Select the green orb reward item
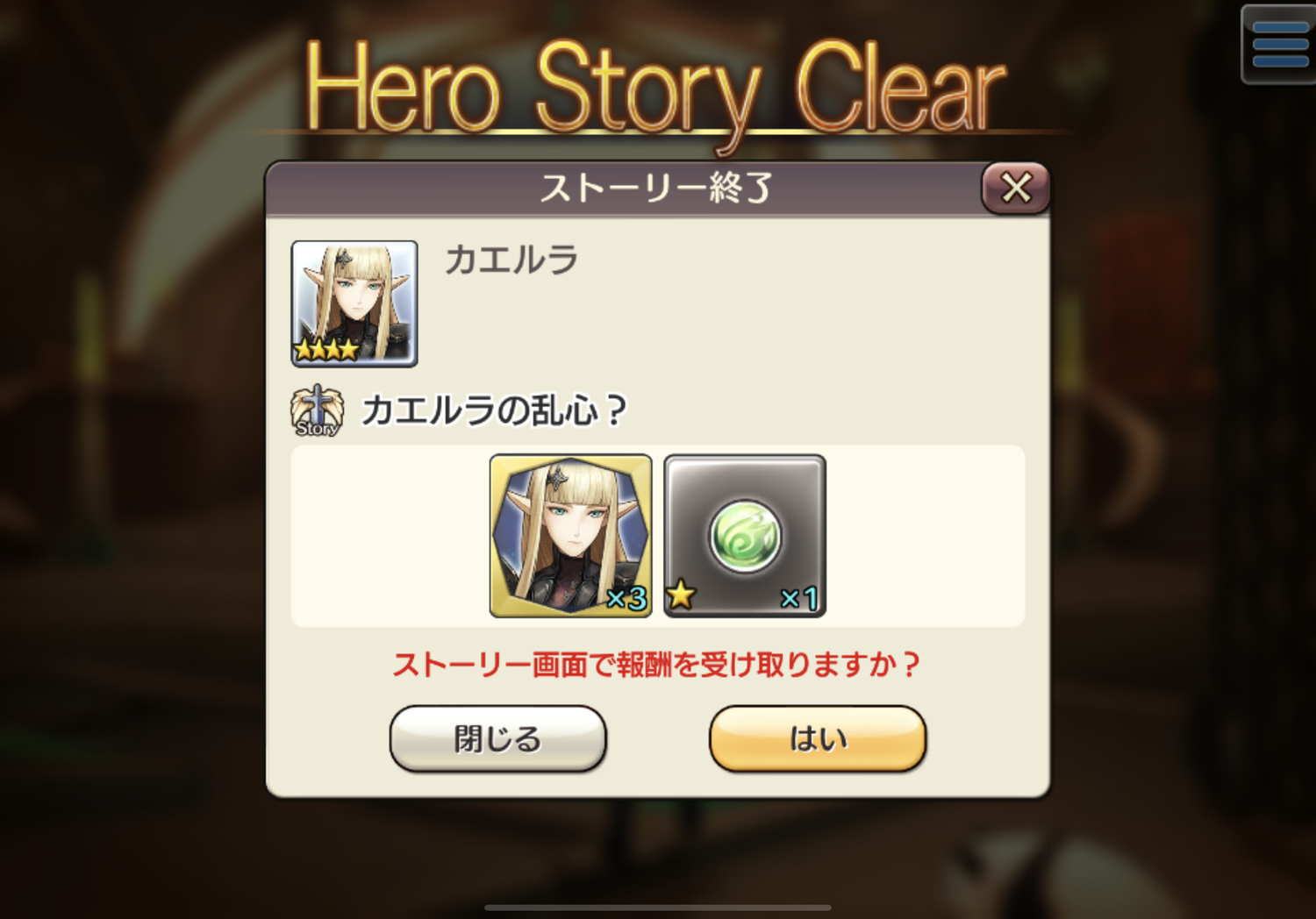 pyautogui.click(x=745, y=536)
